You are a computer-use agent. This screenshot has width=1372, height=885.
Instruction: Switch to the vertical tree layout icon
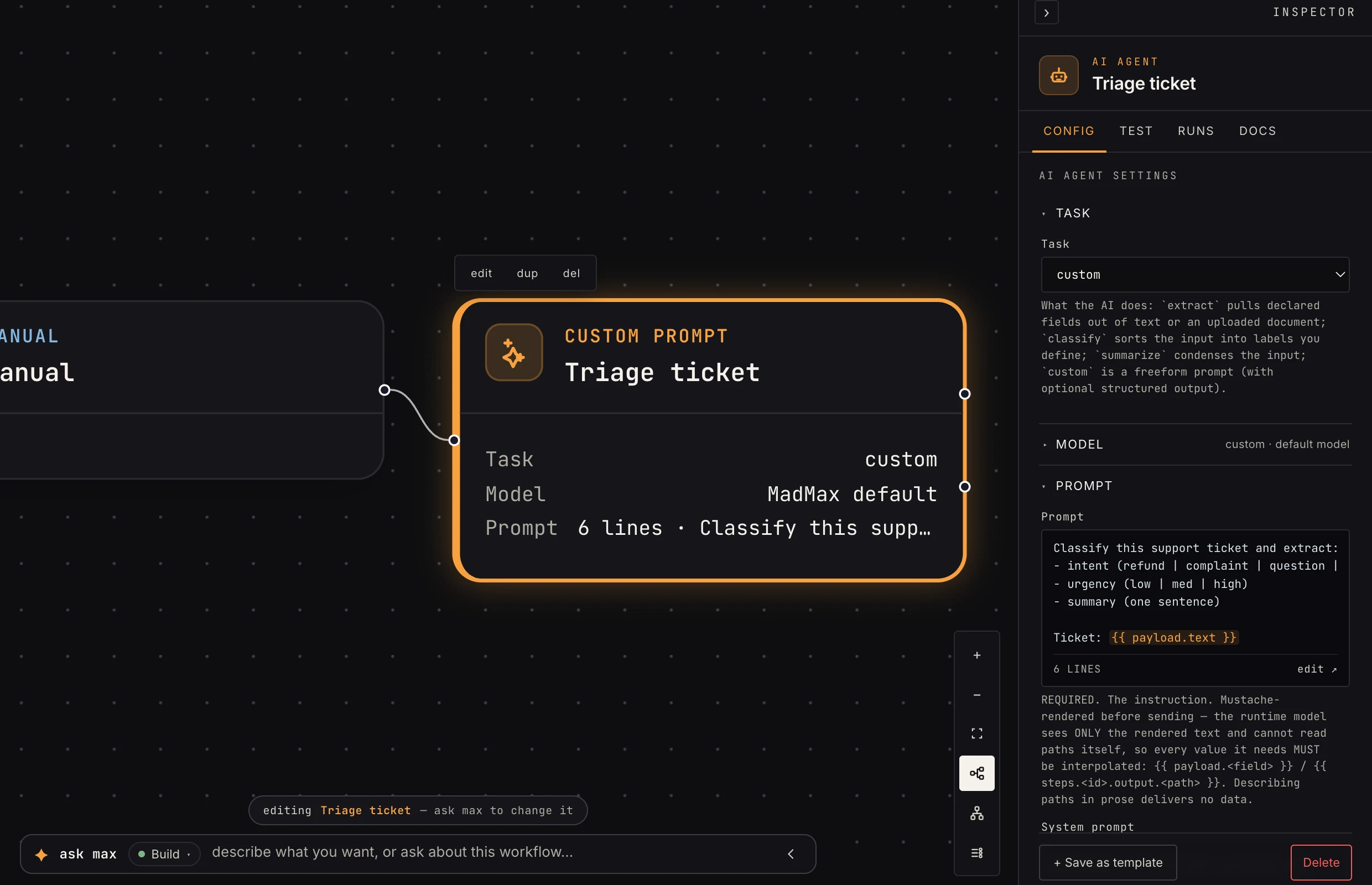976,813
